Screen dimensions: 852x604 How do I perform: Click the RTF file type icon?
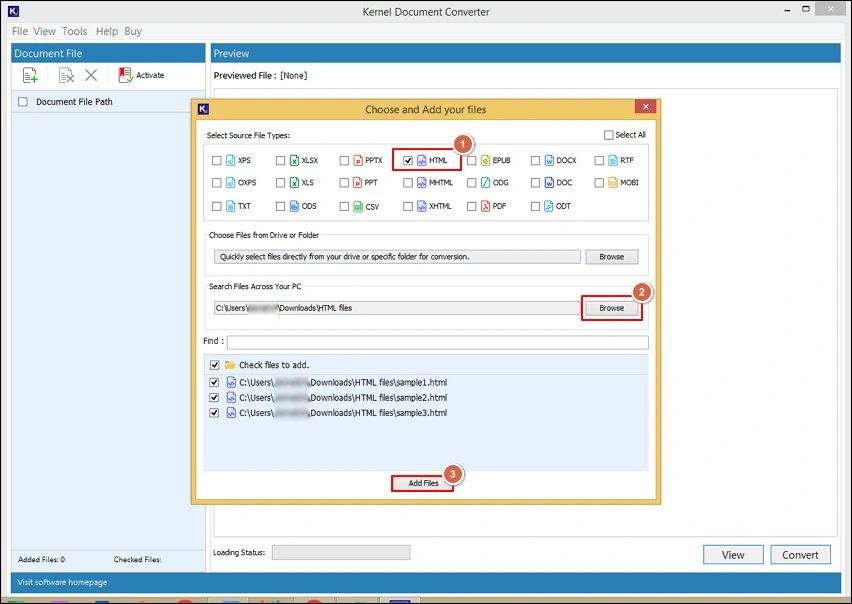[612, 160]
